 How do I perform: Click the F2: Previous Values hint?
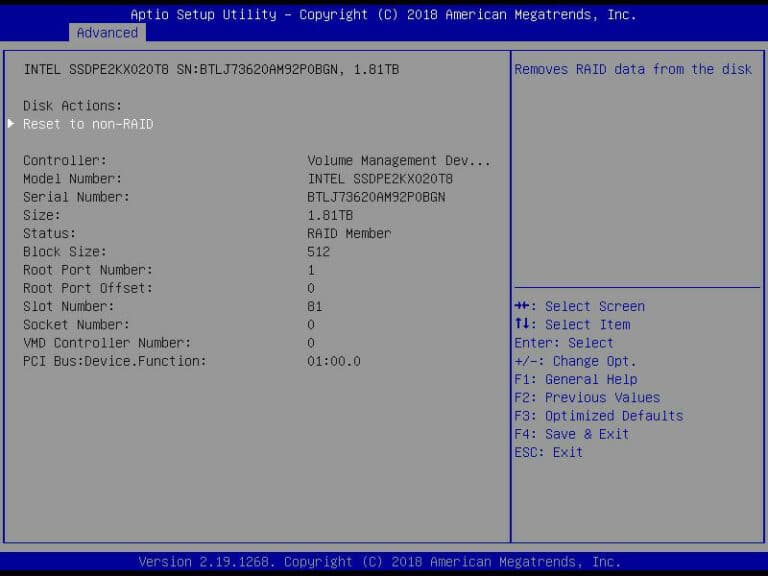point(587,397)
